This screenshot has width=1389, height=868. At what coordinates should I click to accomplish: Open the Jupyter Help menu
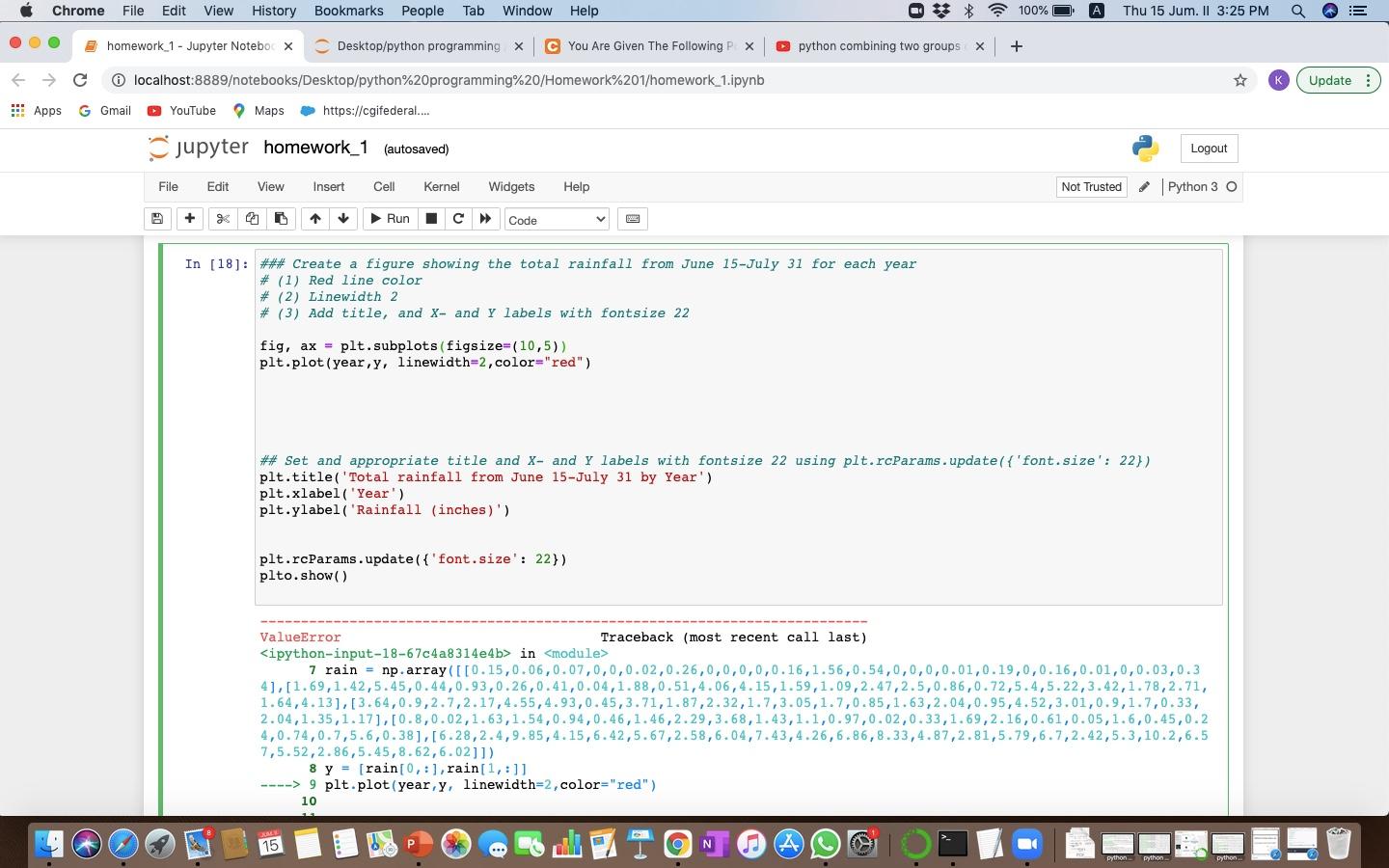[577, 187]
